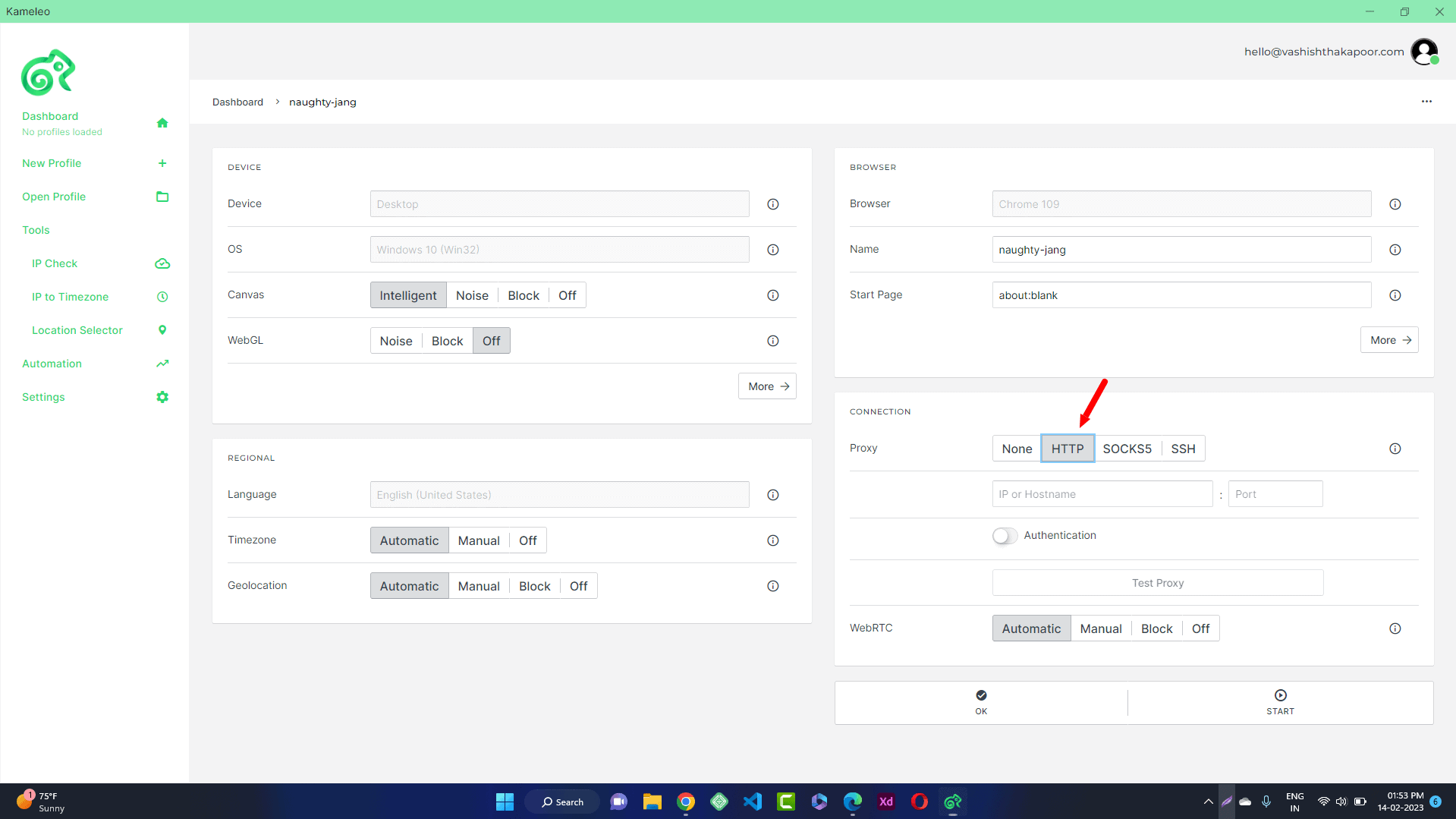The height and width of the screenshot is (819, 1456).
Task: Navigate to Dashboard via breadcrumb
Action: (237, 101)
